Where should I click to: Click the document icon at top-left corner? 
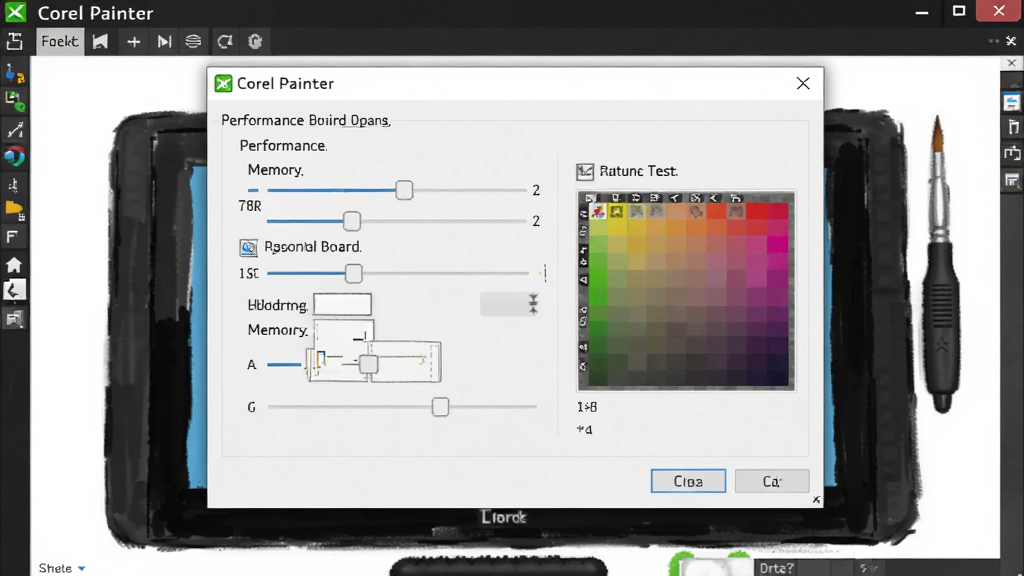[14, 42]
